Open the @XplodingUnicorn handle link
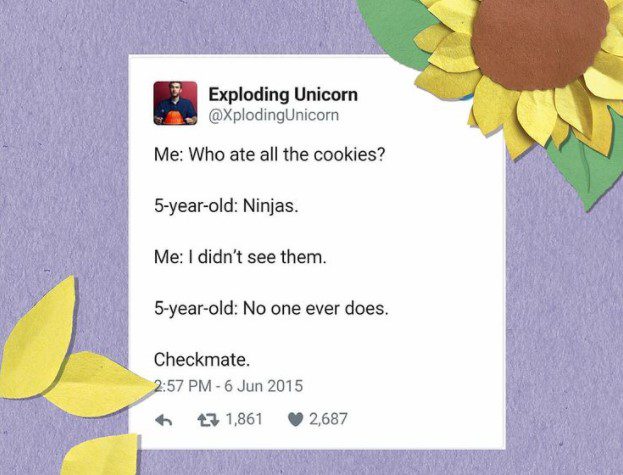 (274, 116)
